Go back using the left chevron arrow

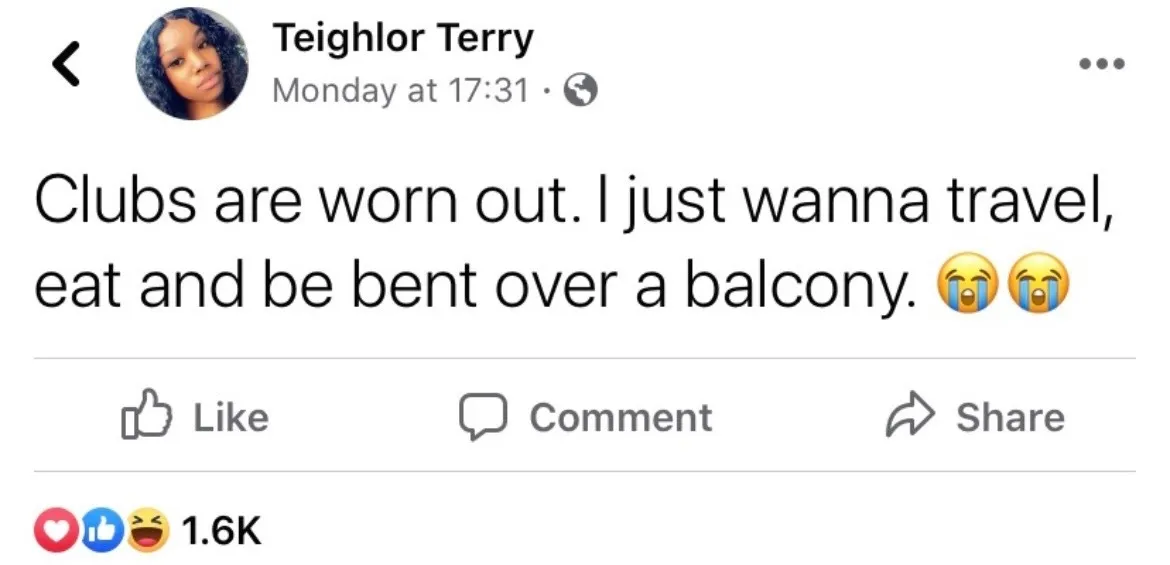[66, 63]
